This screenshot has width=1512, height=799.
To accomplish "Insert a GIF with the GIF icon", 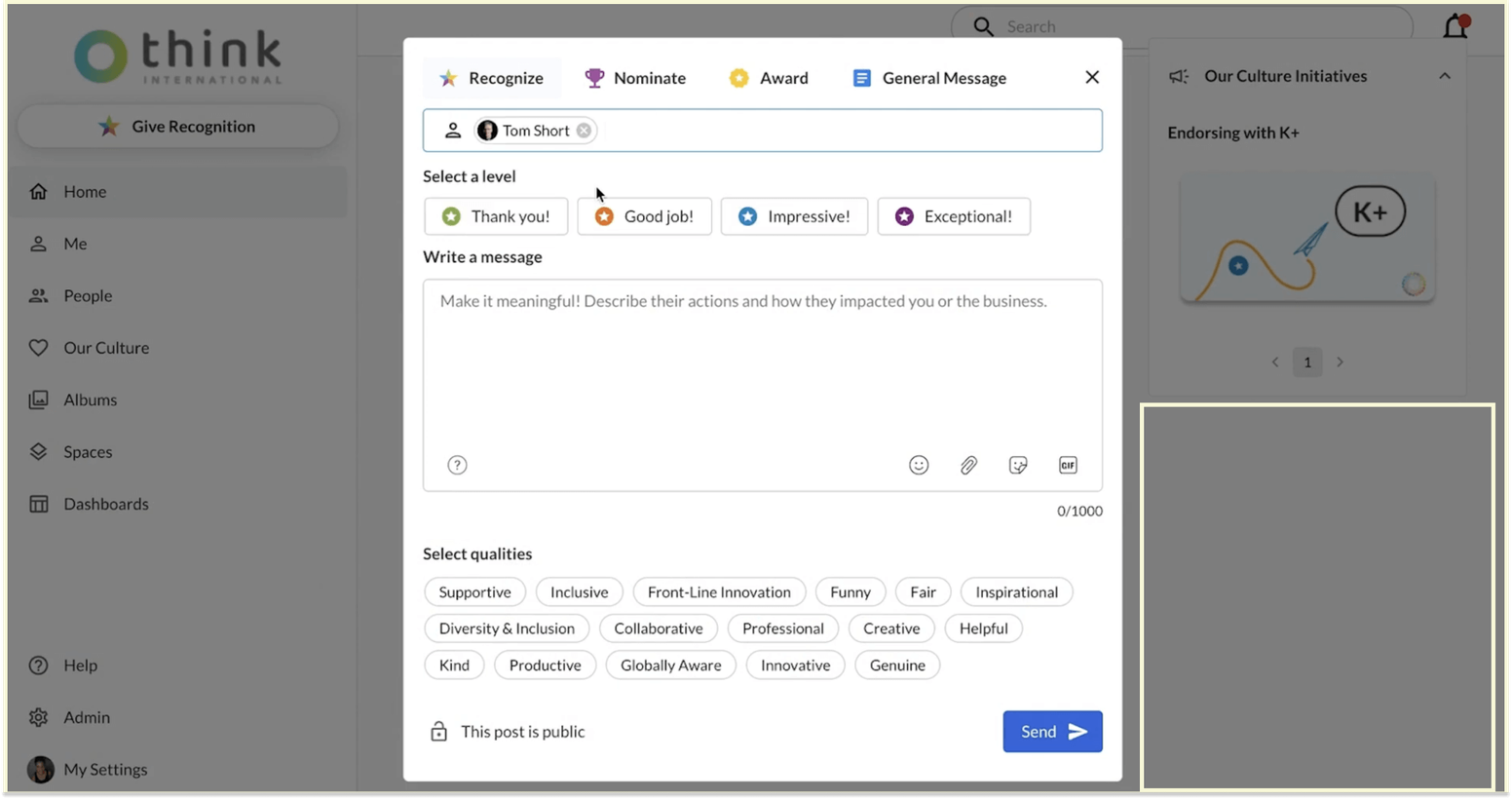I will (1068, 465).
